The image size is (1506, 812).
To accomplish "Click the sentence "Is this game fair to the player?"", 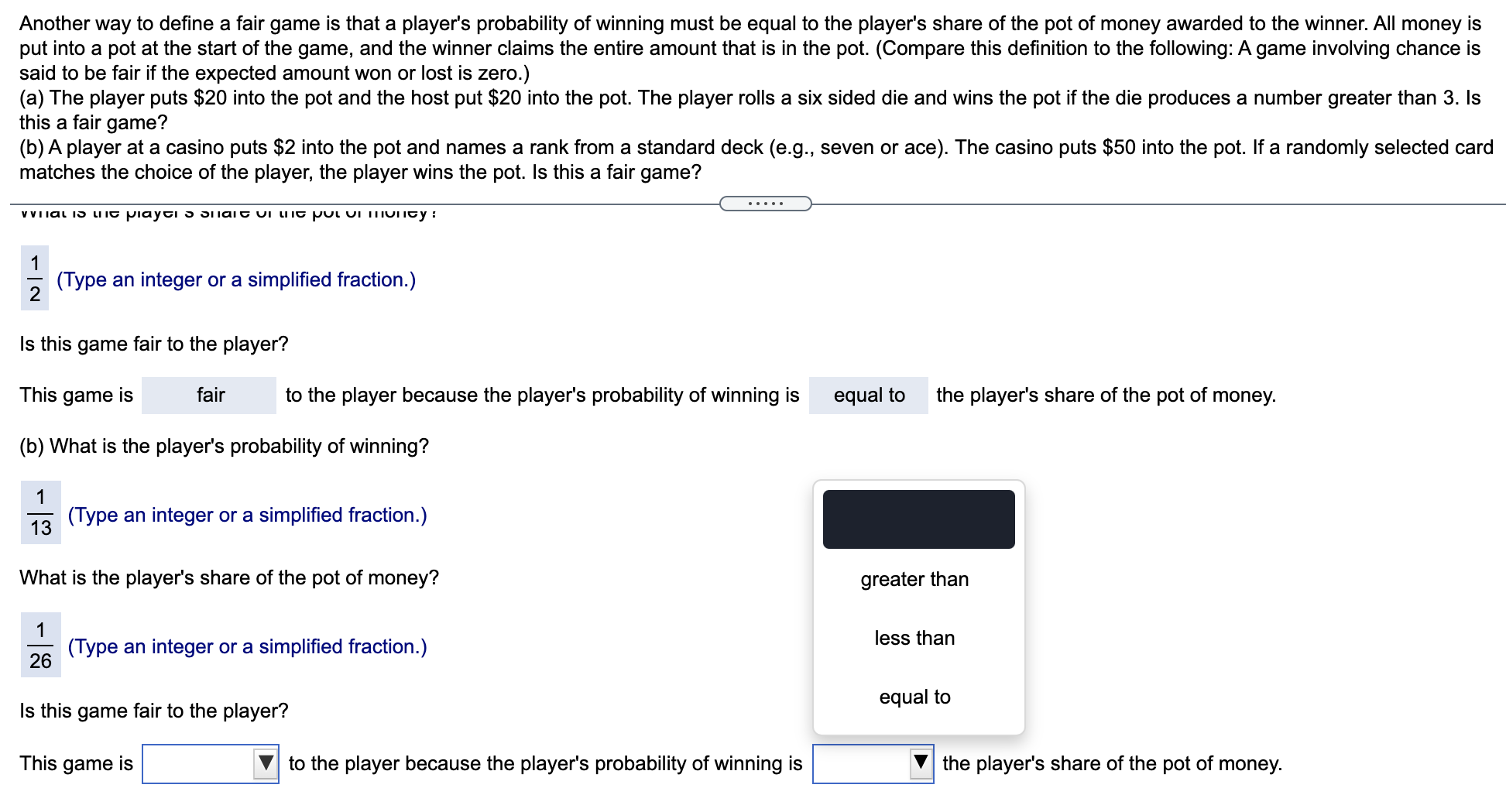I will pyautogui.click(x=153, y=344).
